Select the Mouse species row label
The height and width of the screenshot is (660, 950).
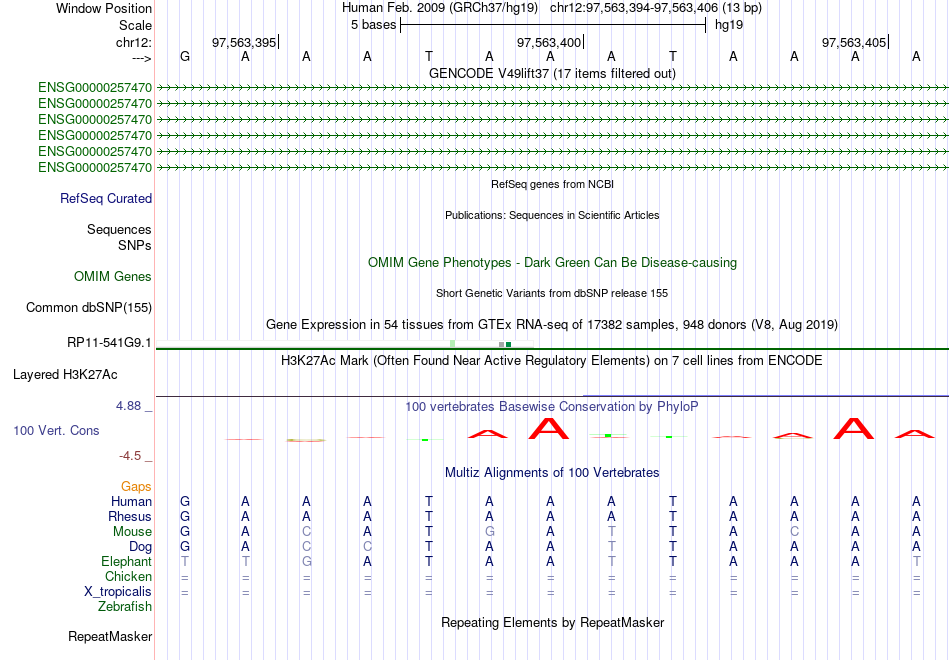[132, 532]
